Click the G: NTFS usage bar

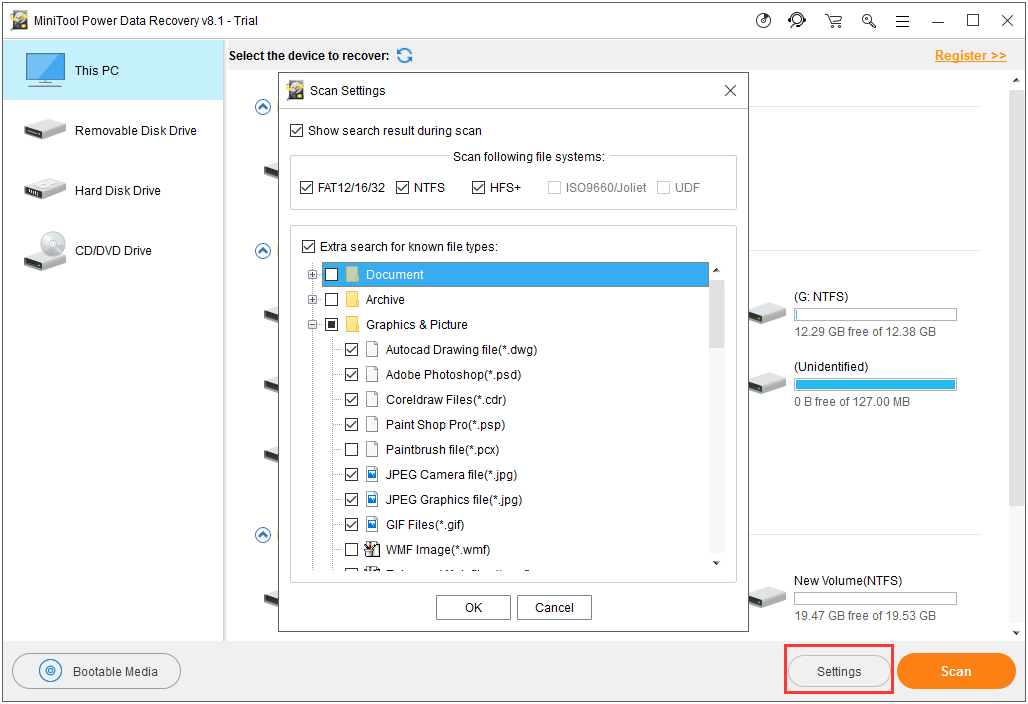tap(875, 315)
